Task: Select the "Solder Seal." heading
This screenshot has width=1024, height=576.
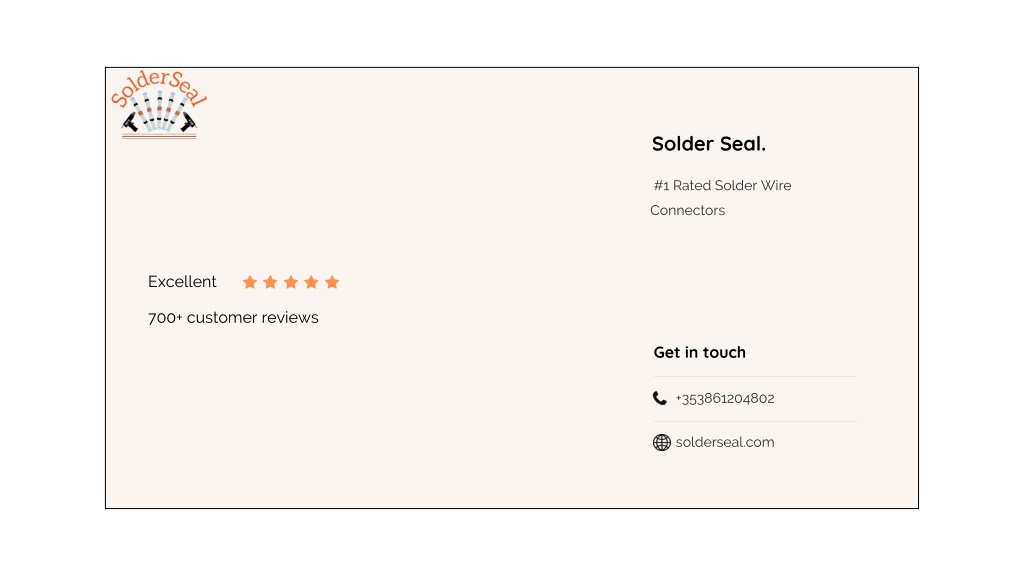Action: pos(709,144)
